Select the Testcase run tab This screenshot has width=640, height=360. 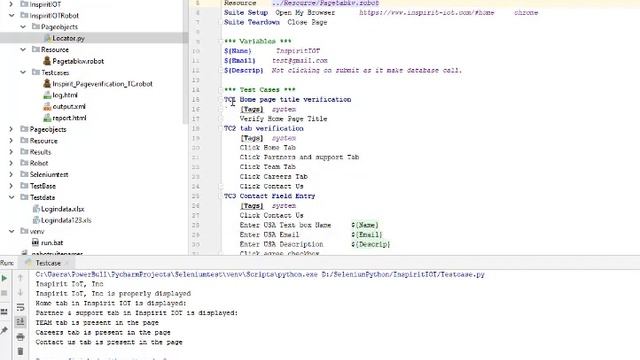[47, 263]
